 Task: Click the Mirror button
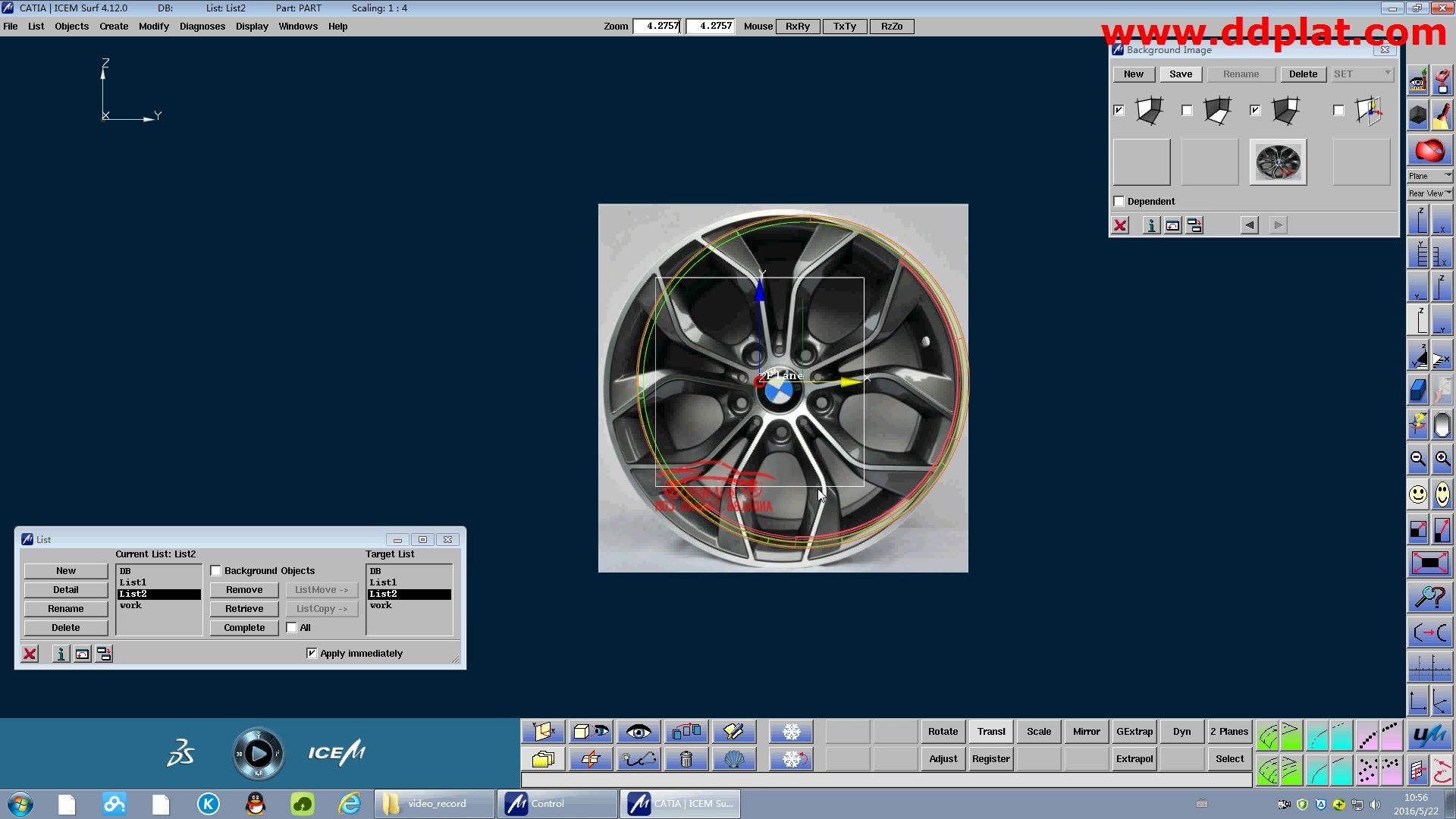click(x=1086, y=732)
